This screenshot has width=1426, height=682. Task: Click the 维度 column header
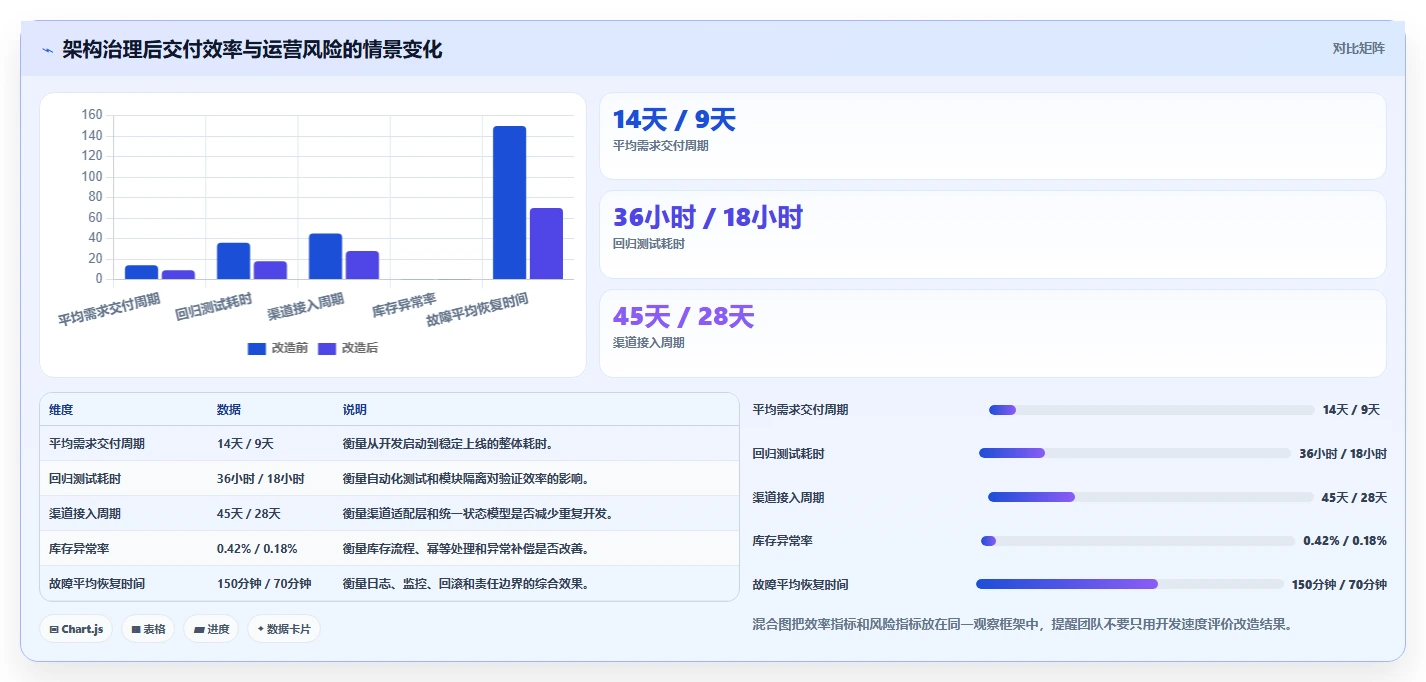point(61,410)
